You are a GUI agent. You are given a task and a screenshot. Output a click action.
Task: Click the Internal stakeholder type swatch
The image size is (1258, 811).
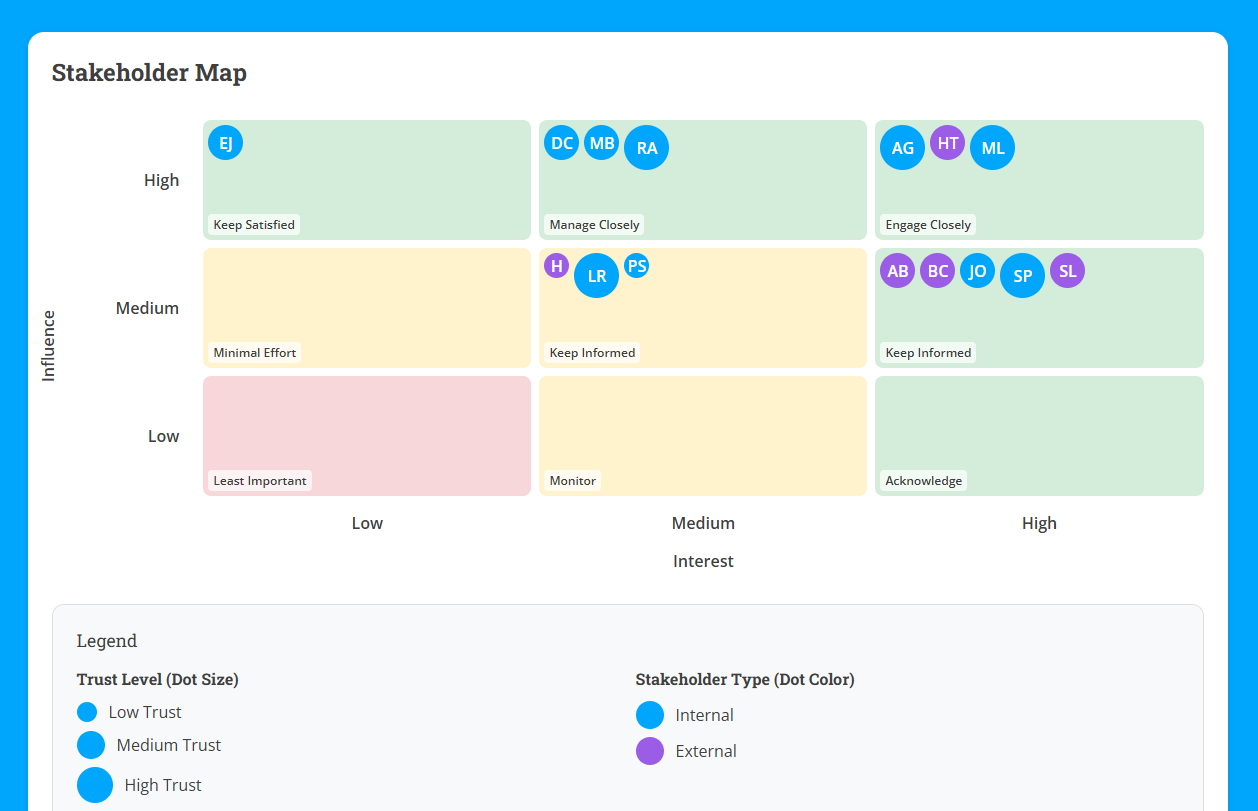(649, 714)
